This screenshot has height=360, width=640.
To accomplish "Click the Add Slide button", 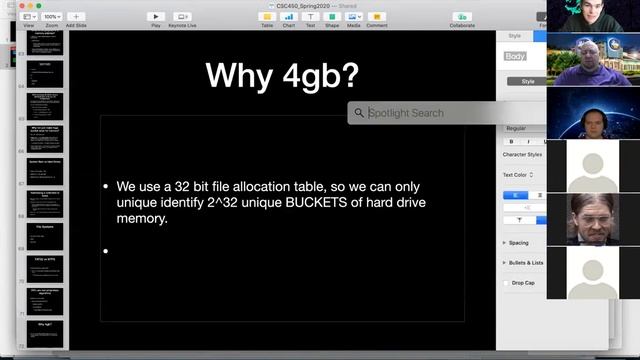I will click(x=76, y=17).
